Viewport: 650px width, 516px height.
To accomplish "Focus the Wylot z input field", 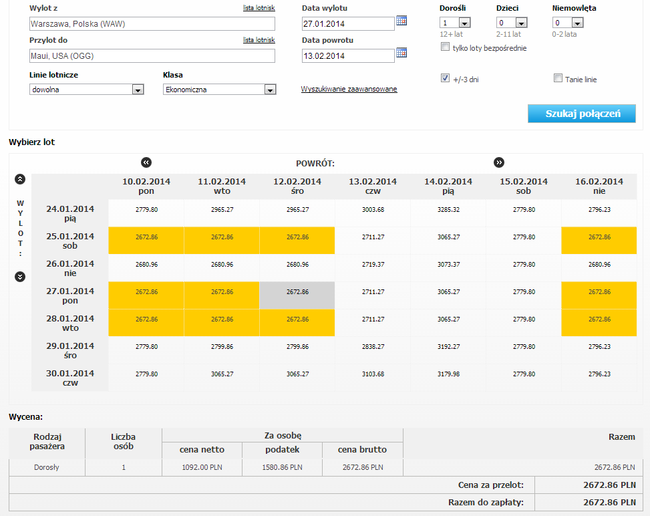I will (x=152, y=24).
